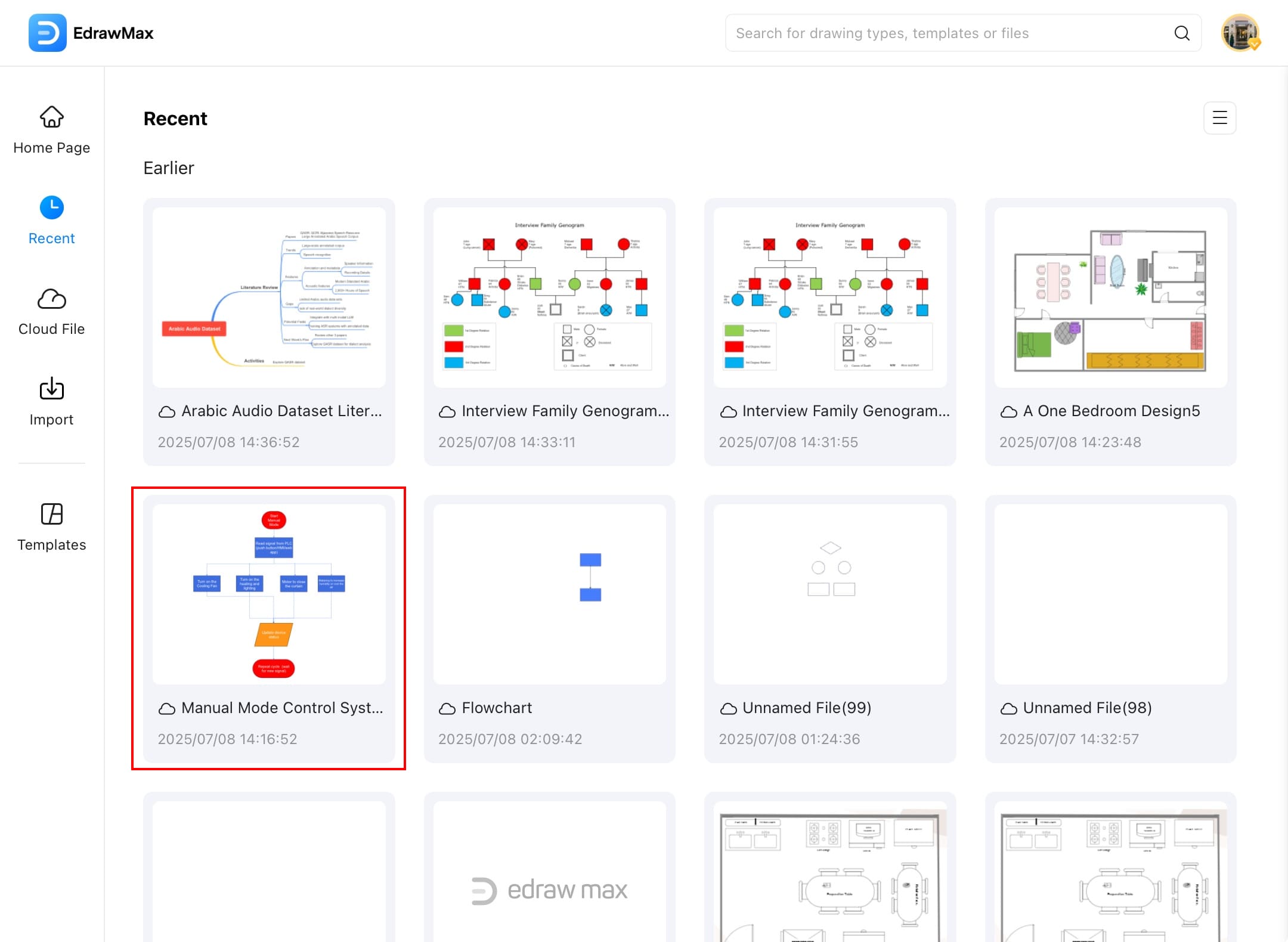Open Manual Mode Control System flowchart

pos(269,594)
